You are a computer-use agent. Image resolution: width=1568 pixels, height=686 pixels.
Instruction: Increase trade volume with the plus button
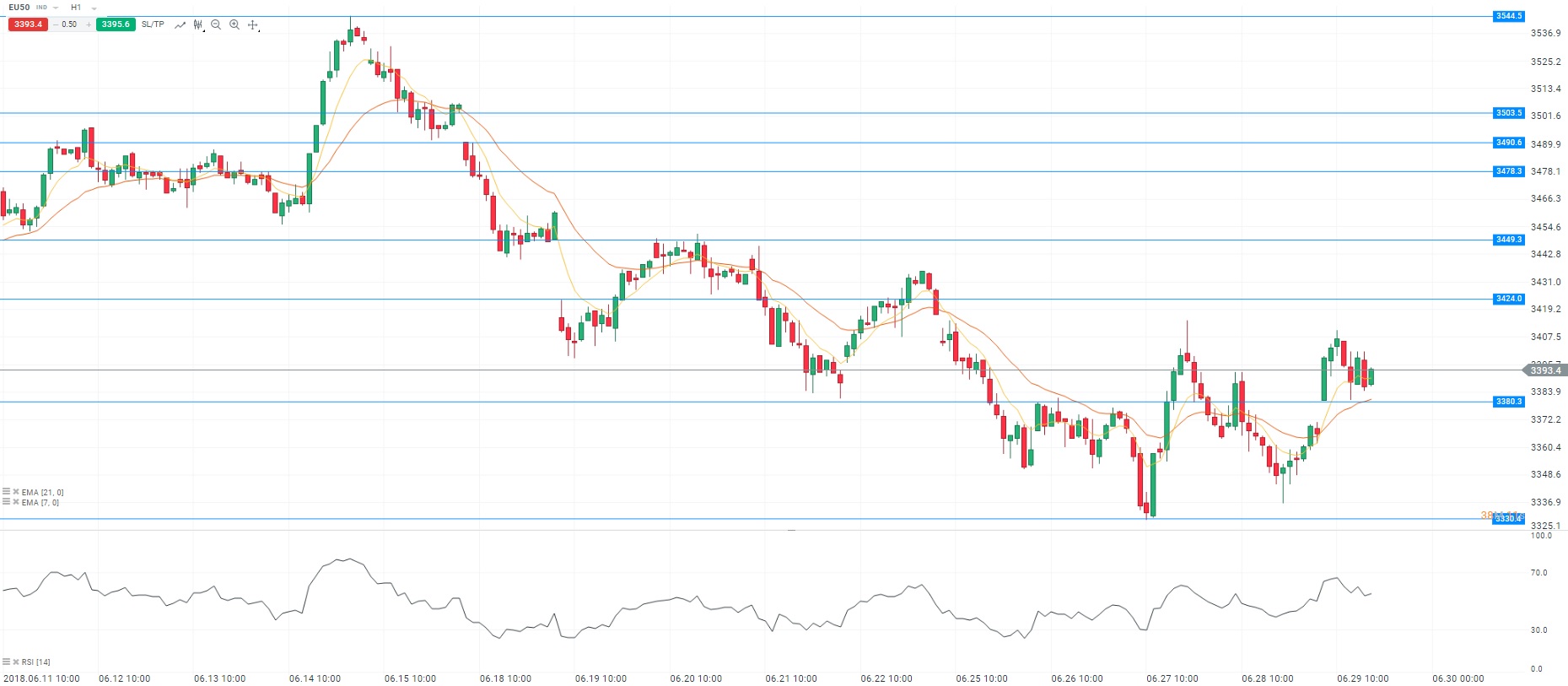tap(89, 24)
